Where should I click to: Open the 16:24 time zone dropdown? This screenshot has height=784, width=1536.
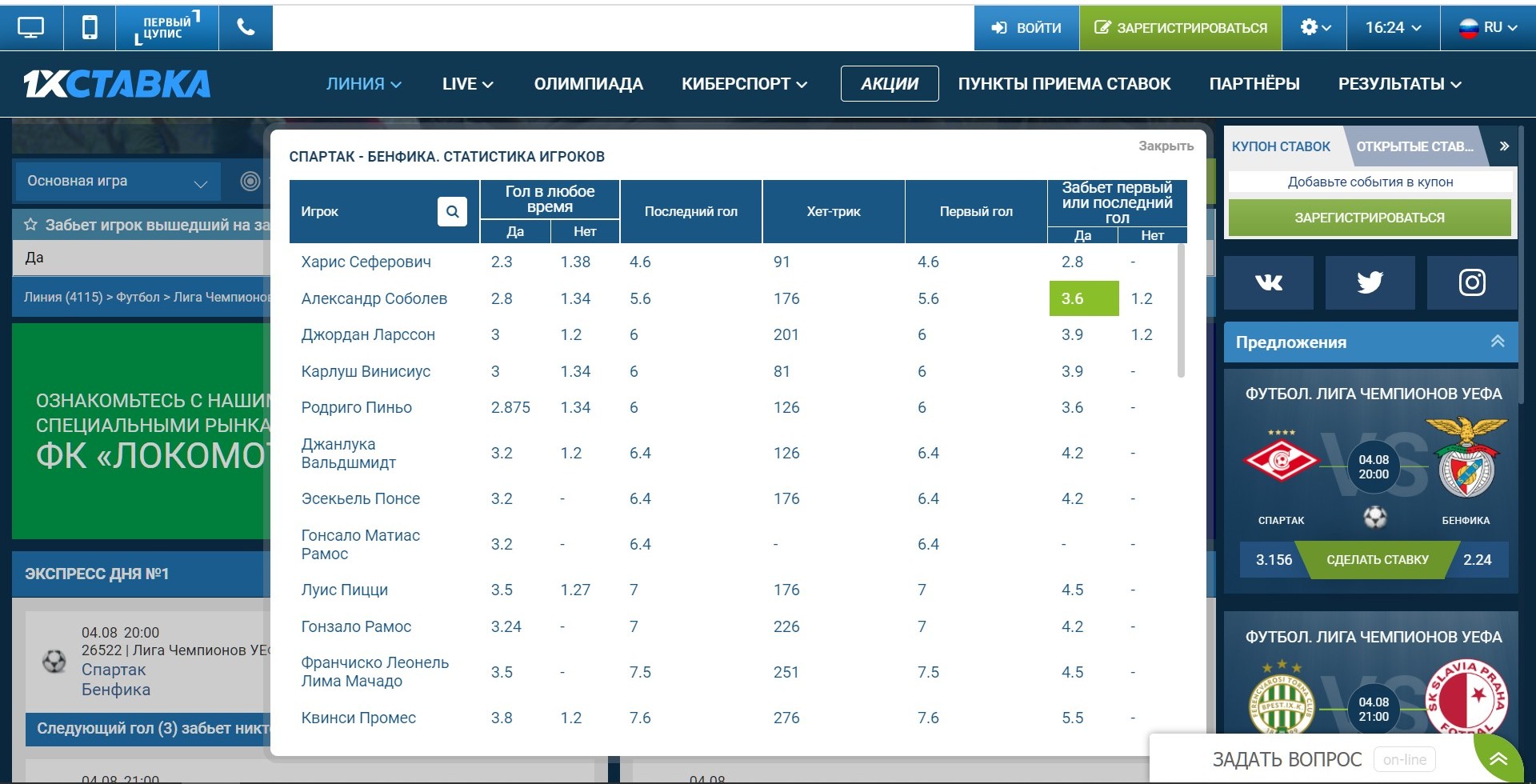point(1393,28)
